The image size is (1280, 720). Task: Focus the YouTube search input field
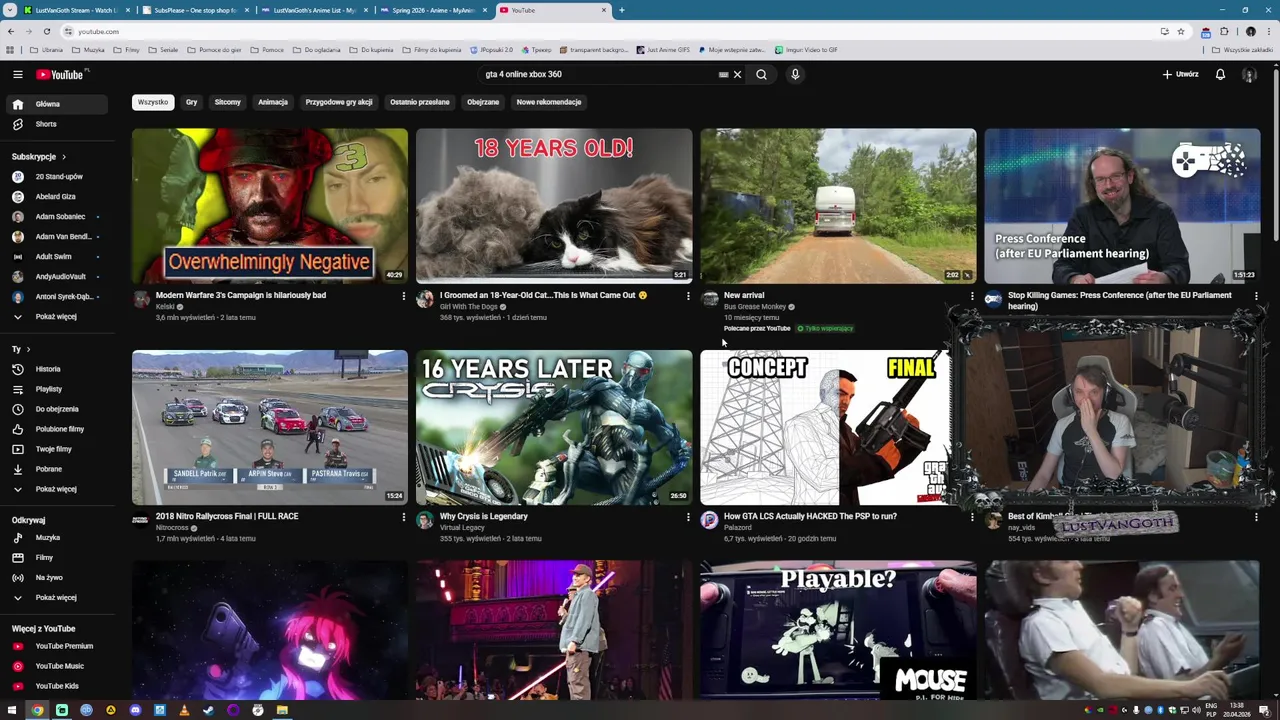click(x=597, y=74)
